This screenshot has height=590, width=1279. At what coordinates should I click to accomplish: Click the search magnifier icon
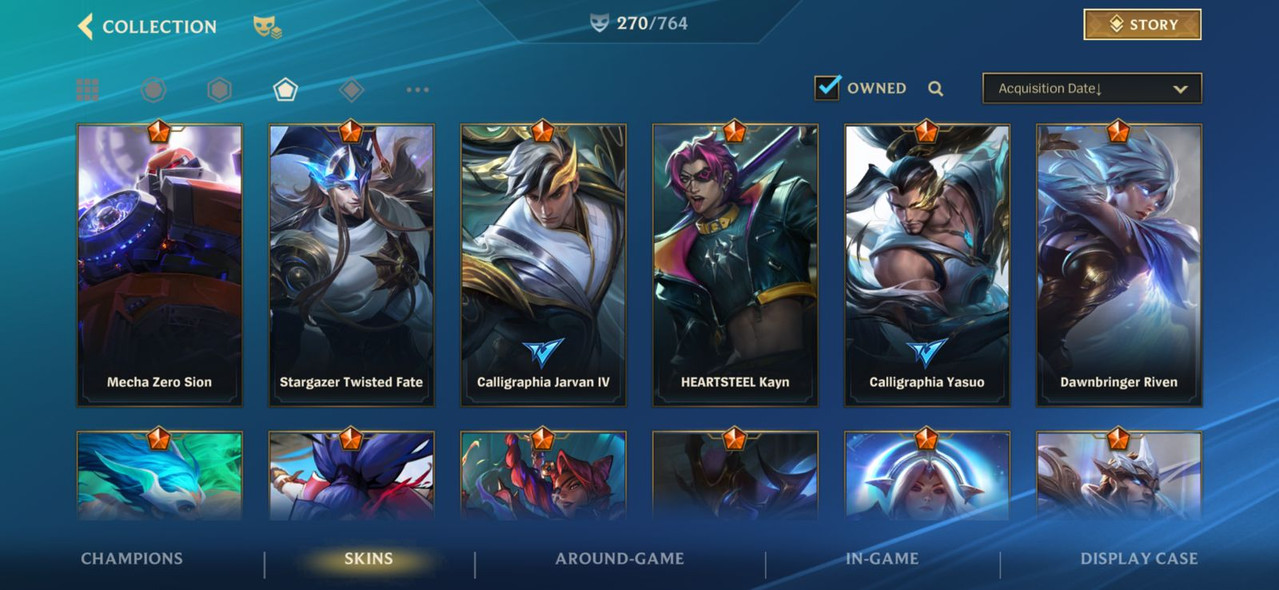(x=935, y=89)
